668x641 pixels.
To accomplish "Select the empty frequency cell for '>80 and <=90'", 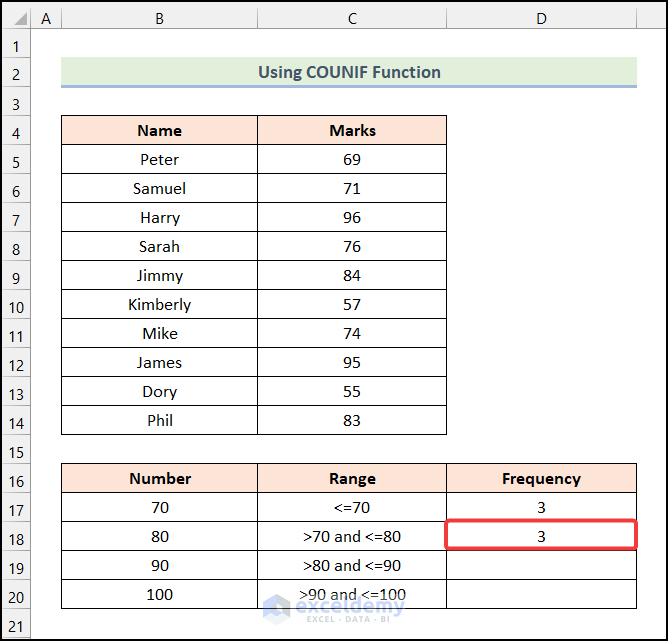I will [541, 566].
